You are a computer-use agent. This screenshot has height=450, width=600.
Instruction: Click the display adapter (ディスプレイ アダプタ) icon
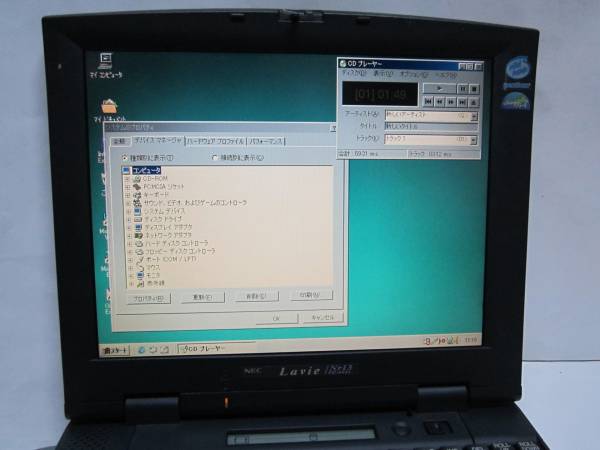pyautogui.click(x=139, y=227)
